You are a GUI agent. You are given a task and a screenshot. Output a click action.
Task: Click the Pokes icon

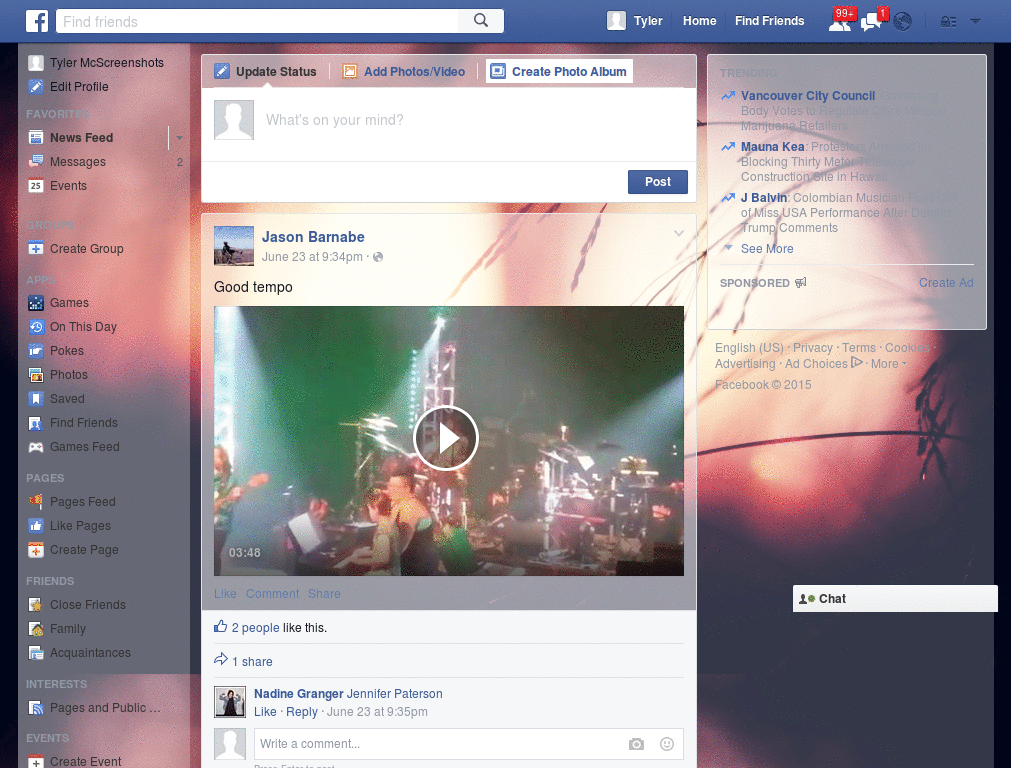(36, 351)
